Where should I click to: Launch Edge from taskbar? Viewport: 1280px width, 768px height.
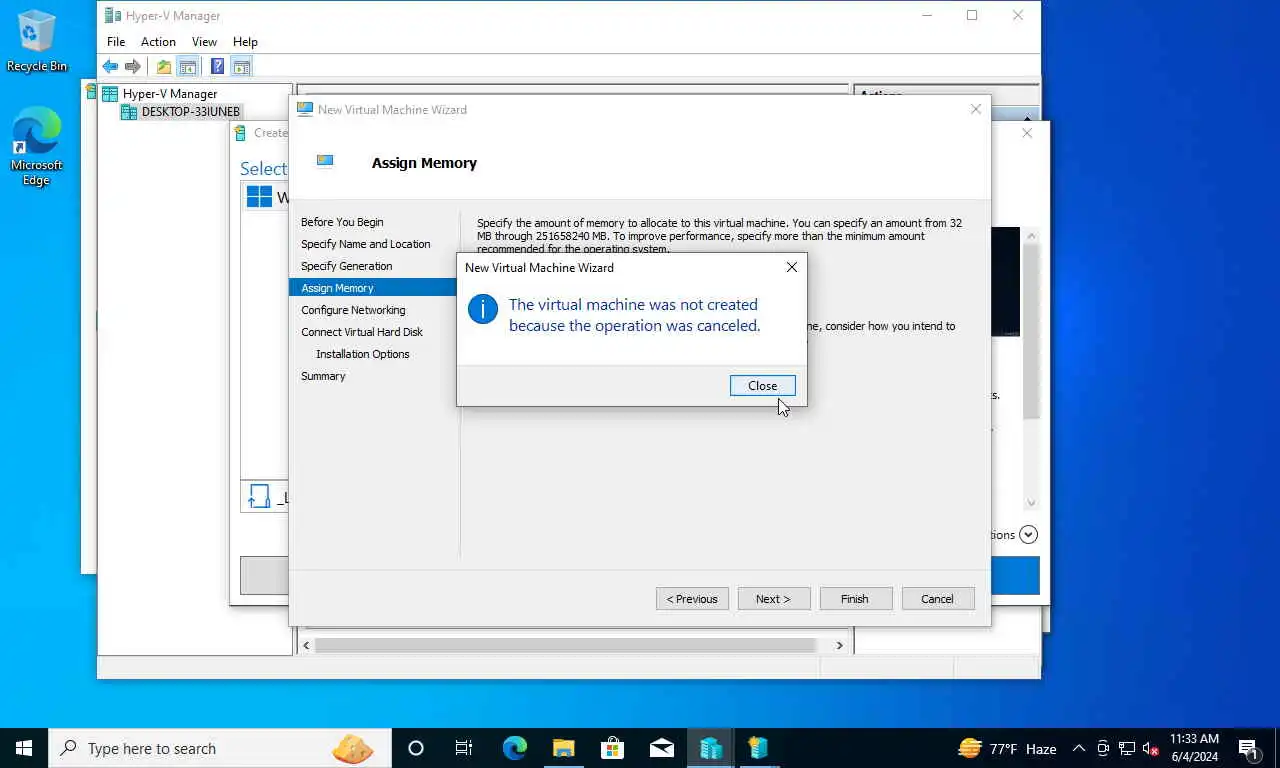coord(514,748)
